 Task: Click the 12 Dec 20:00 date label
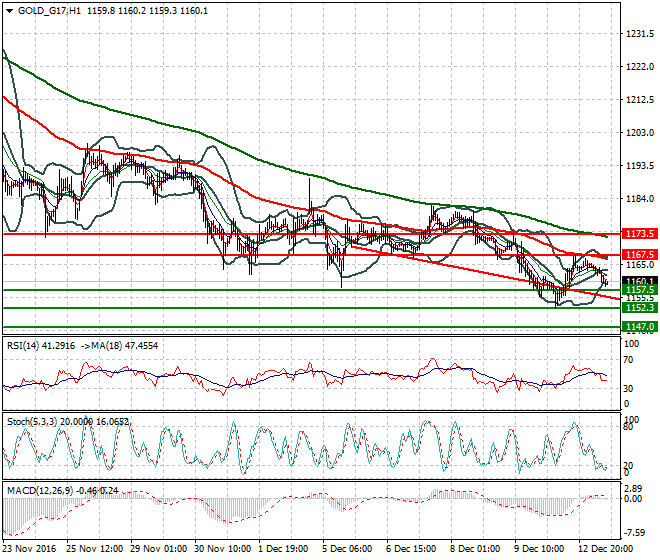coord(604,549)
